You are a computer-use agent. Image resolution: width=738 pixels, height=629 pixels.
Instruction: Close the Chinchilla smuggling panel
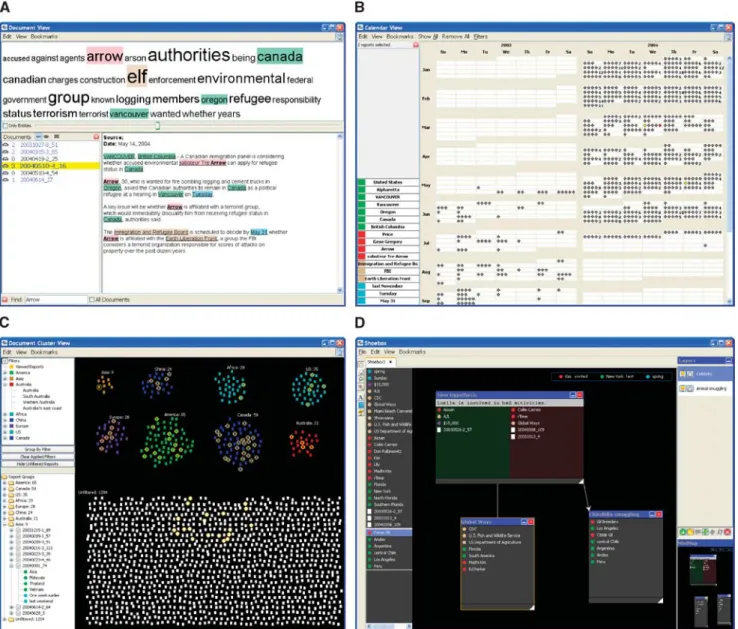pos(659,515)
